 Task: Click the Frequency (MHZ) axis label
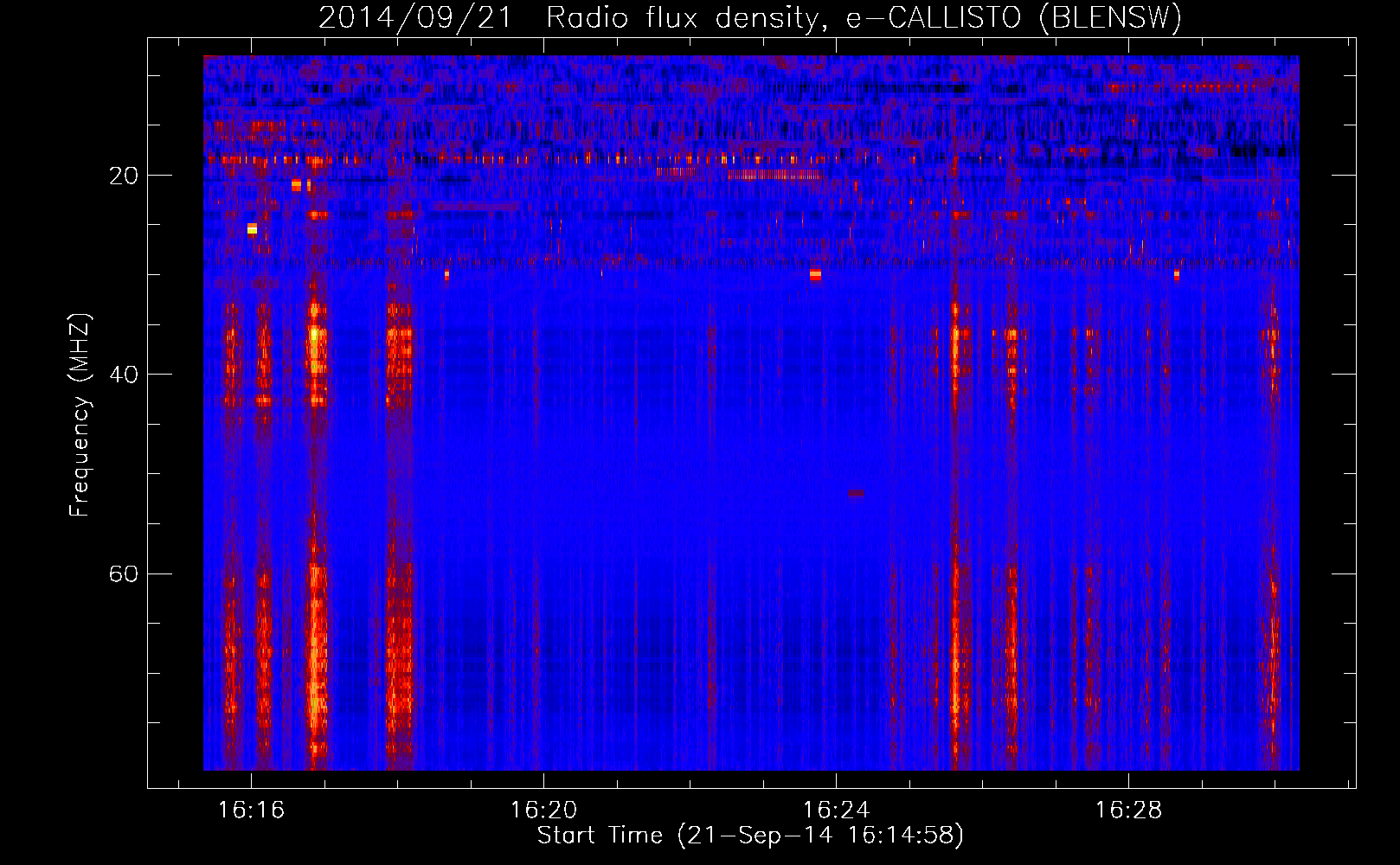(80, 414)
